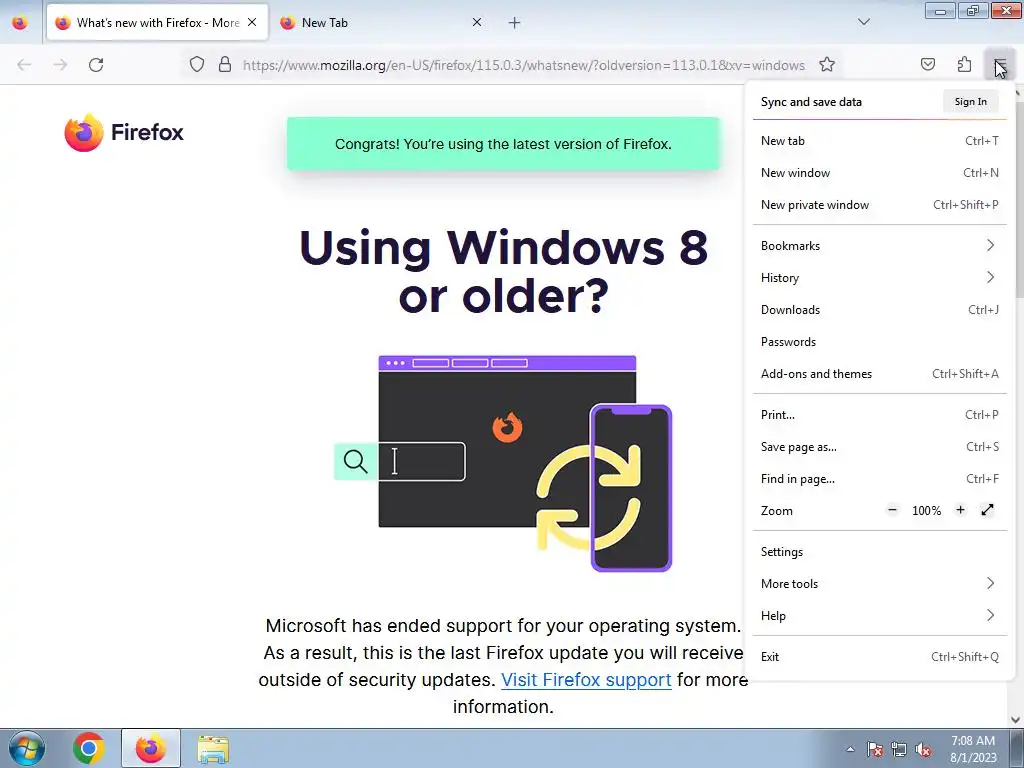Open a New private window
The width and height of the screenshot is (1024, 768).
(880, 205)
